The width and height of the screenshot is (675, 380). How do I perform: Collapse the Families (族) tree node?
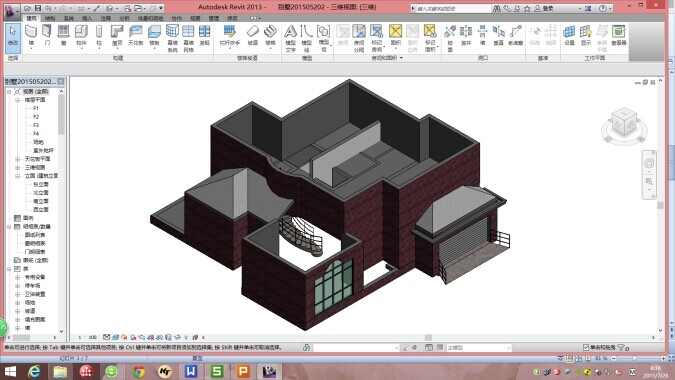(9, 269)
